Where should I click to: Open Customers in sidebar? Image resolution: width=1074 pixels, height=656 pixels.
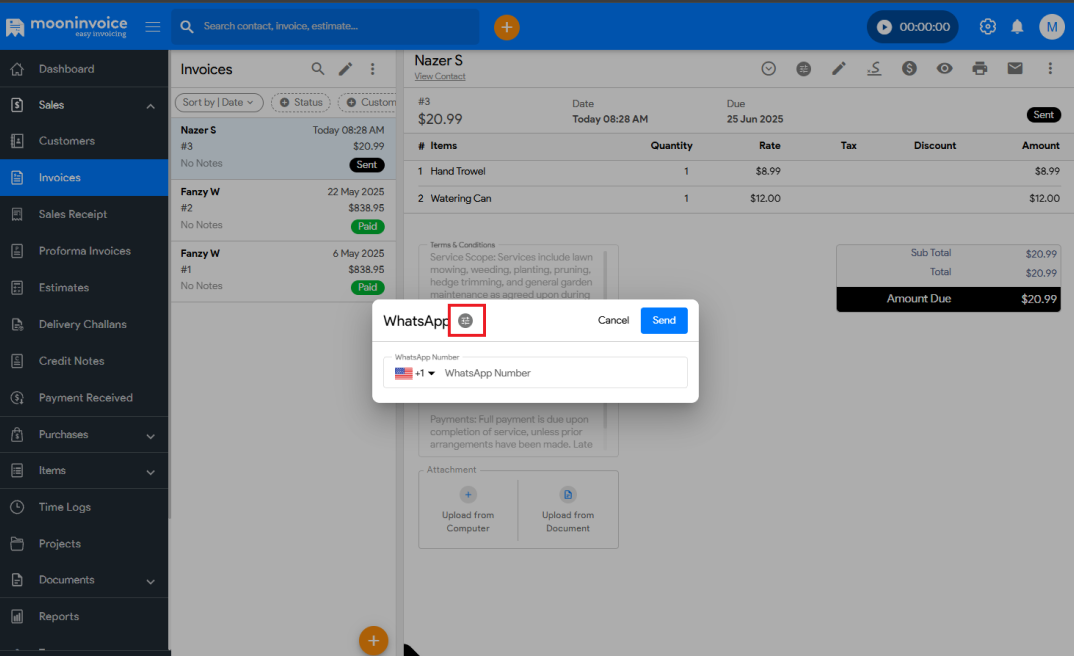(x=84, y=141)
